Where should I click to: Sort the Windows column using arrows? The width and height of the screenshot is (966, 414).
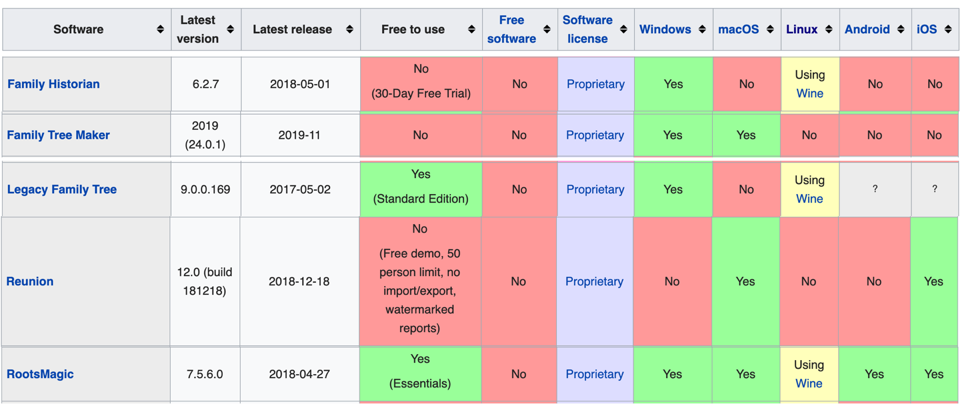[x=701, y=30]
